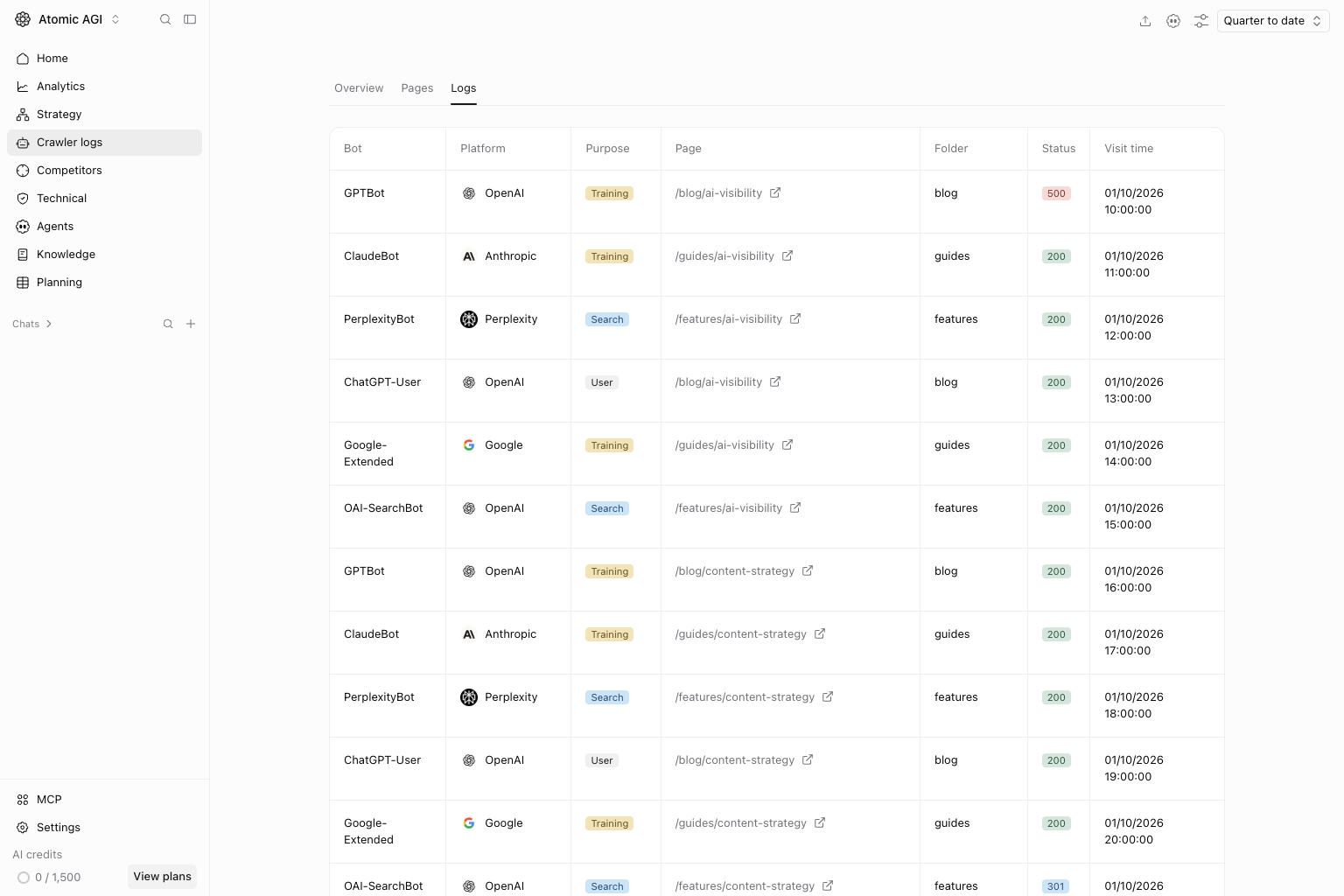Open the Atomic AGI workspace switcher
The width and height of the screenshot is (1344, 896).
(67, 19)
